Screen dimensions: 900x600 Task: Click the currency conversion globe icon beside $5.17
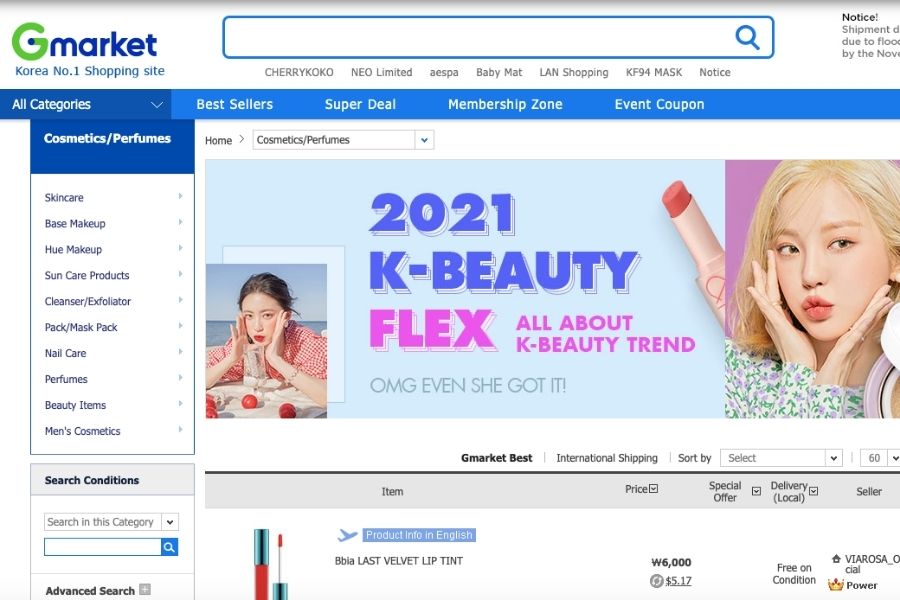coord(656,581)
